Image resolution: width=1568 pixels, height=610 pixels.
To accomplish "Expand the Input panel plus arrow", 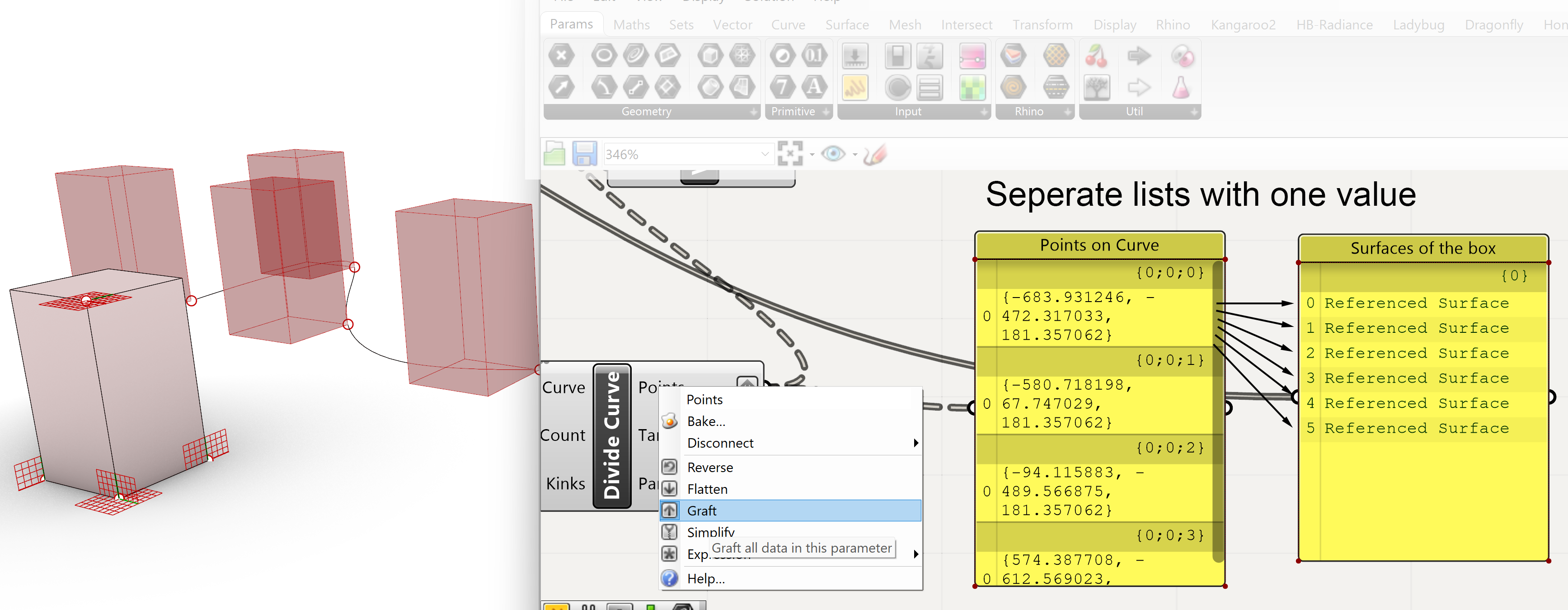I will point(984,112).
